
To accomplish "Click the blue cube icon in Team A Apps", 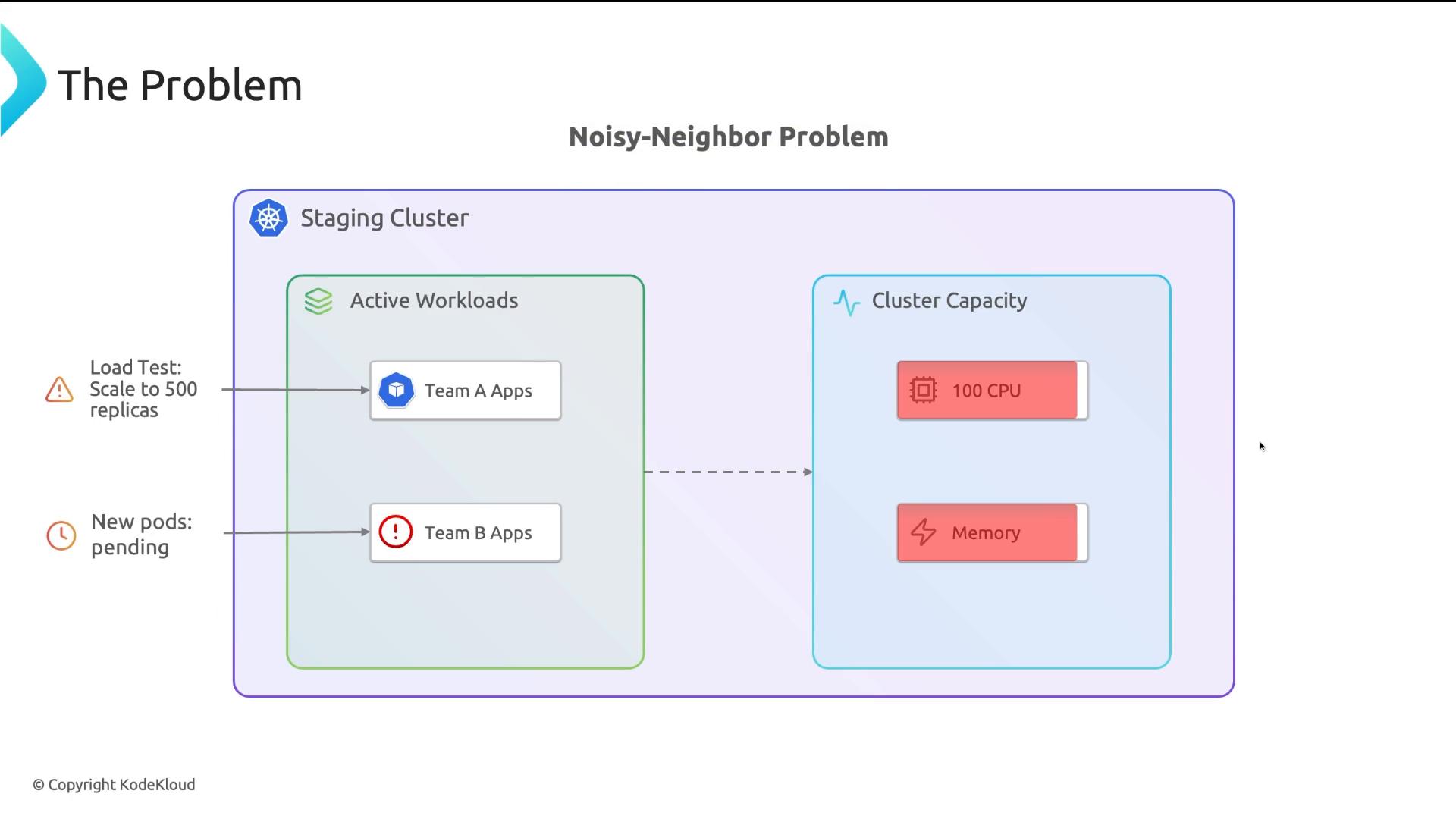I will [x=396, y=391].
